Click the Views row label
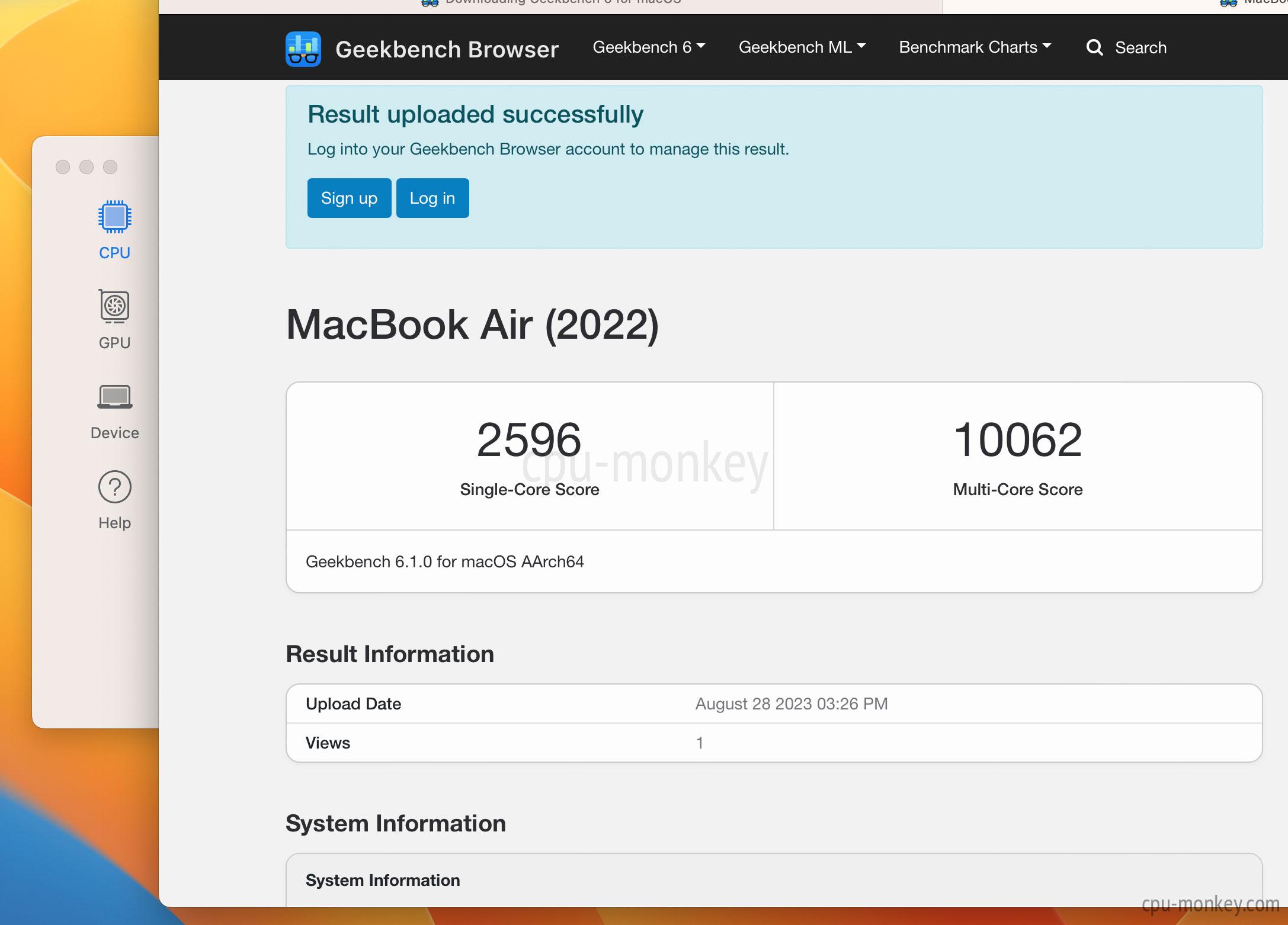Image resolution: width=1288 pixels, height=925 pixels. (328, 743)
